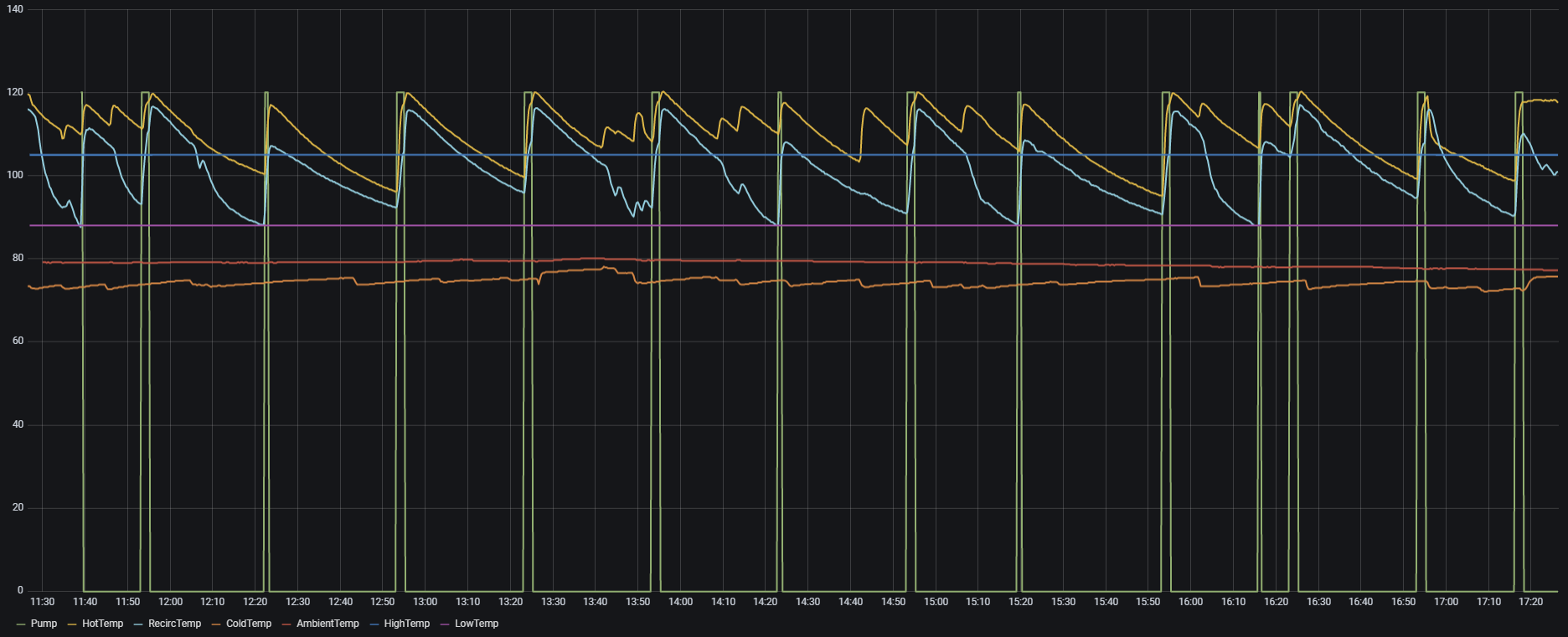Click the LowTemp purple legend color marker
The height and width of the screenshot is (637, 1568).
coord(445,624)
